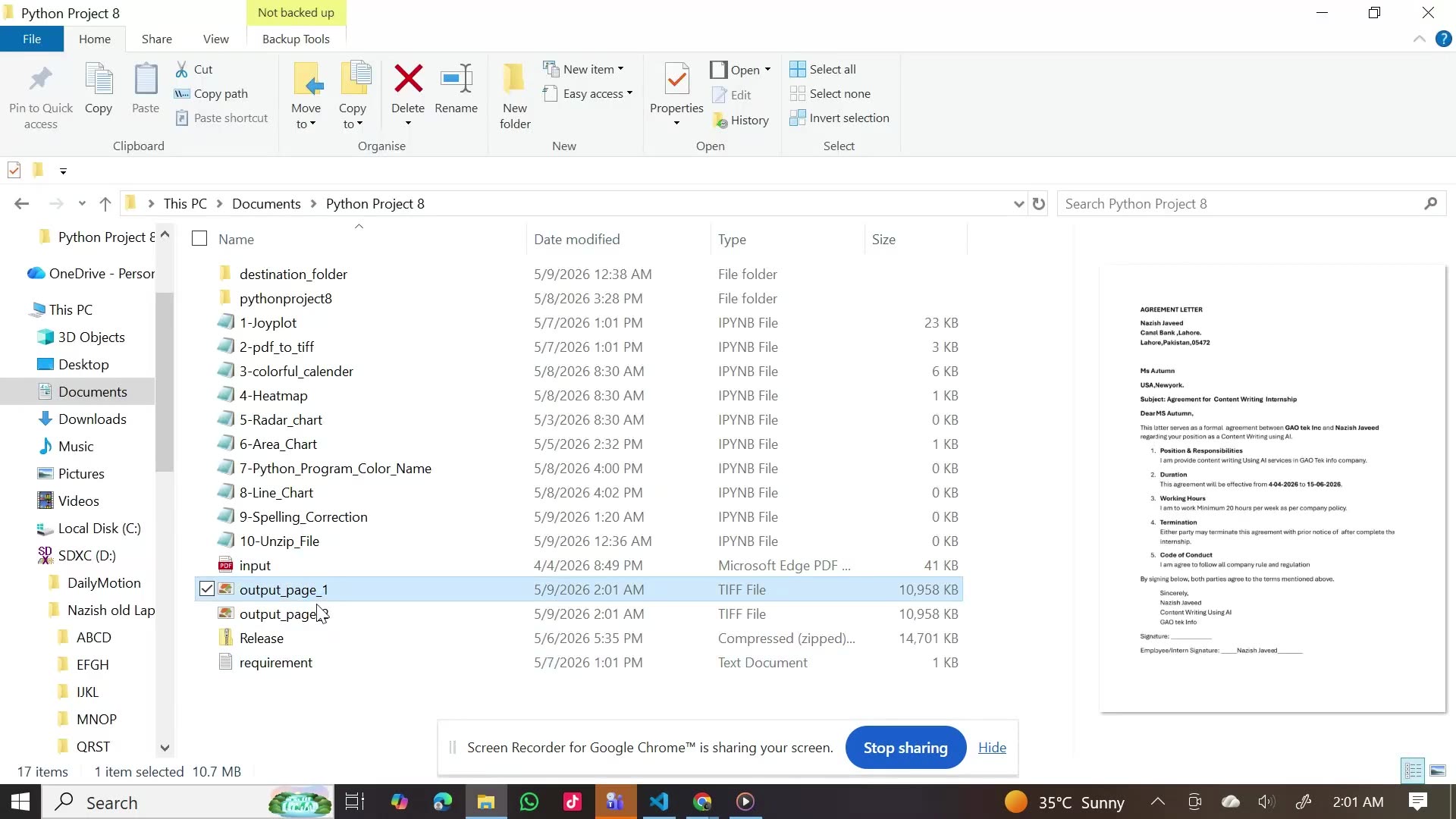Image resolution: width=1456 pixels, height=819 pixels.
Task: Switch to large thumbnails view icon
Action: [1438, 770]
